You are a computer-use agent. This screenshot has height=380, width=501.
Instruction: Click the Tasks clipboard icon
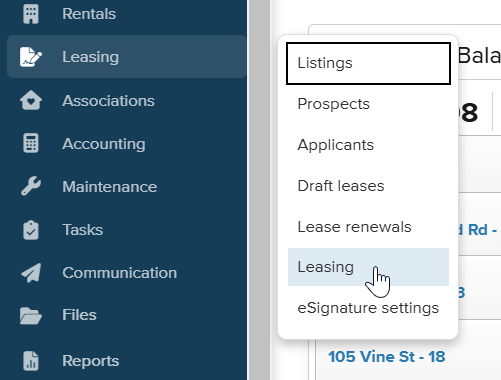[31, 230]
